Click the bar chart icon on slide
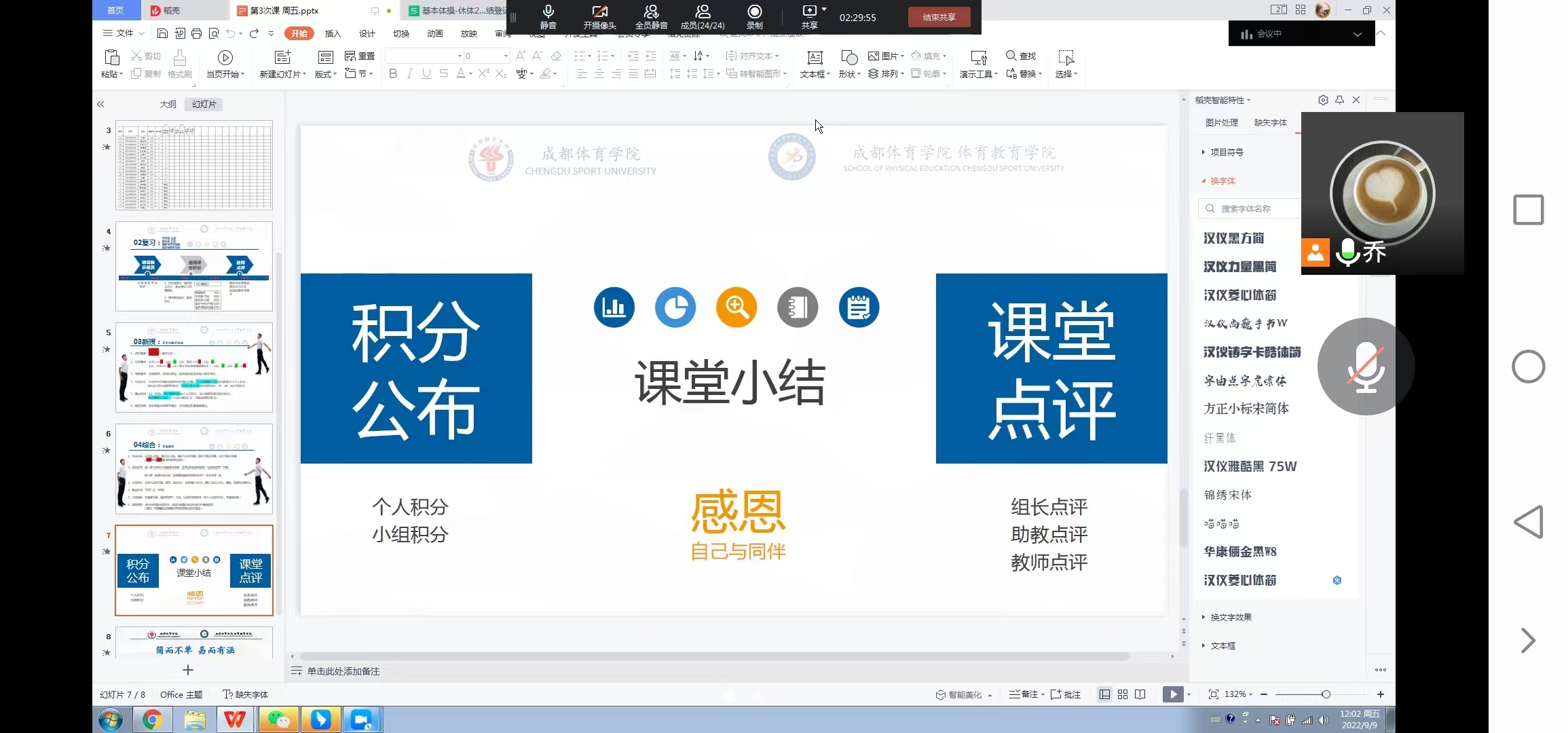The width and height of the screenshot is (1568, 733). [614, 307]
